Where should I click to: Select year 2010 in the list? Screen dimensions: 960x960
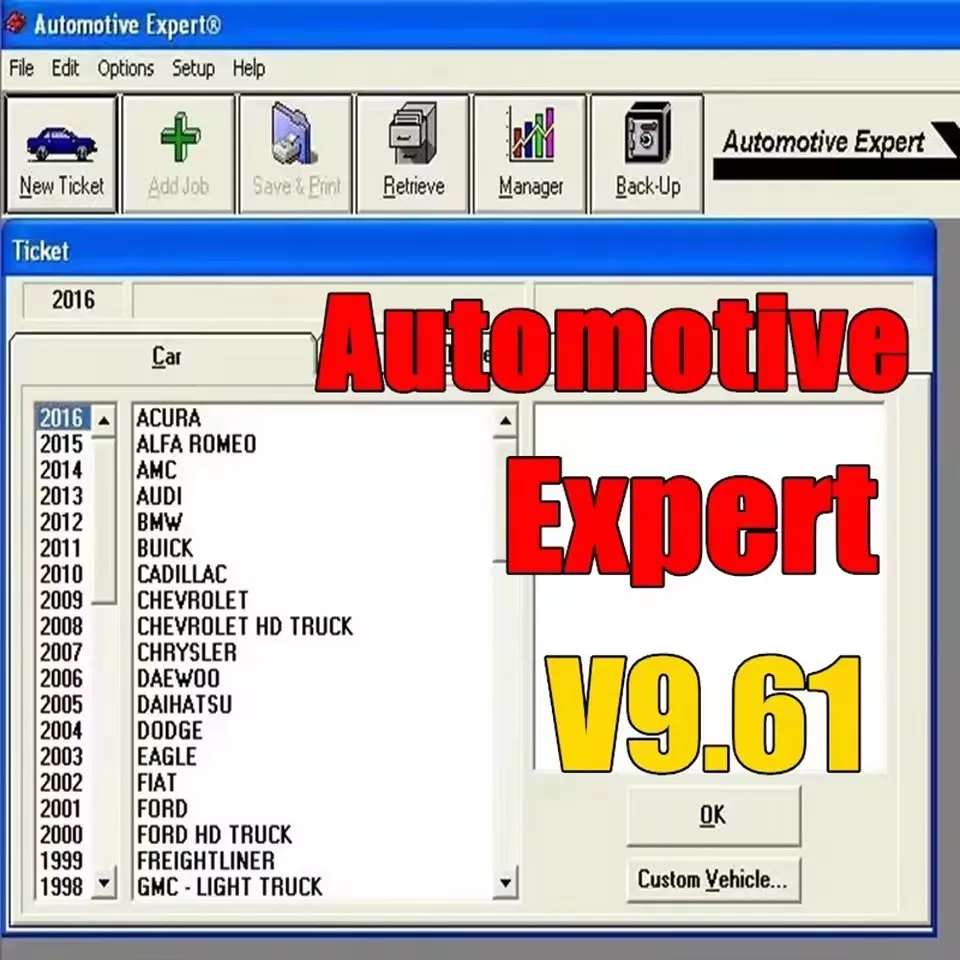62,574
